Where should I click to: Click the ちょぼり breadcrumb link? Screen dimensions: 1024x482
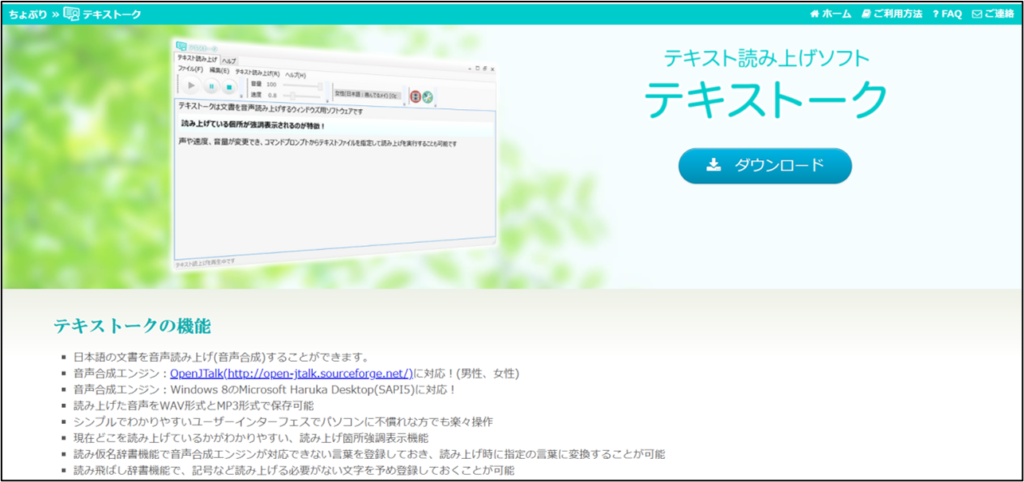(28, 14)
